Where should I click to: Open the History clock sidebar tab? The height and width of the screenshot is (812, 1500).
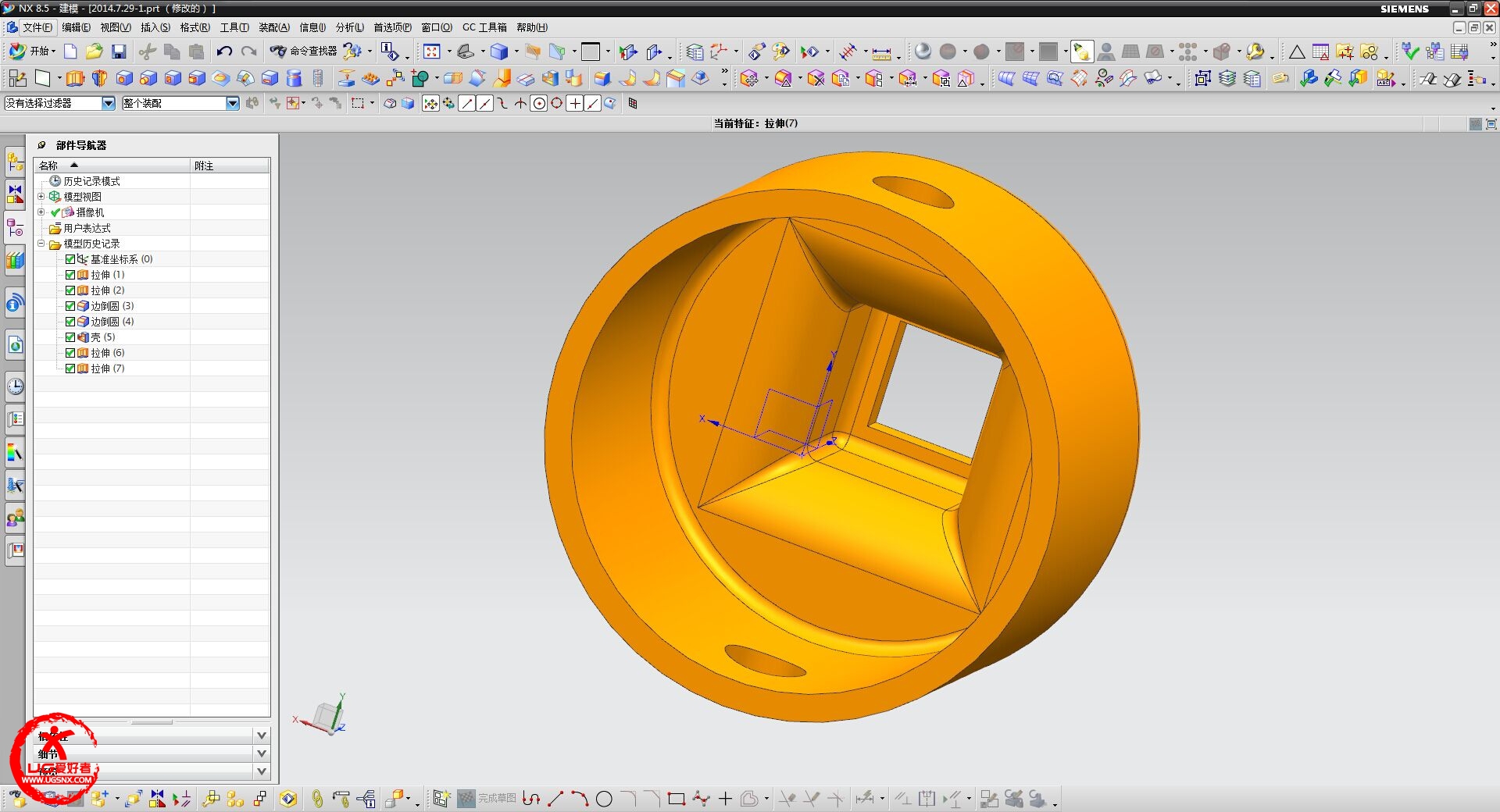pyautogui.click(x=15, y=386)
